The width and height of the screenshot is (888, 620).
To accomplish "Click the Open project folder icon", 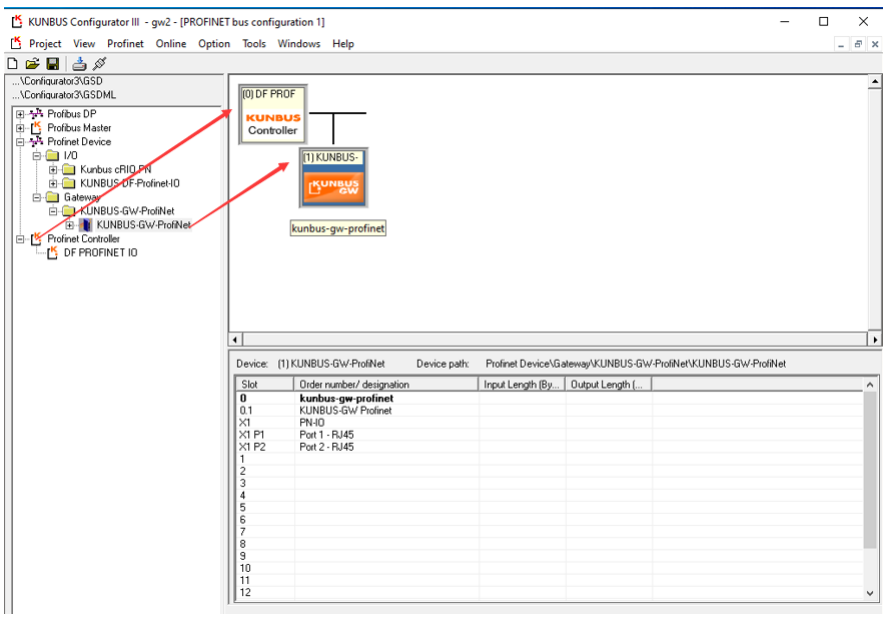I will (x=32, y=64).
